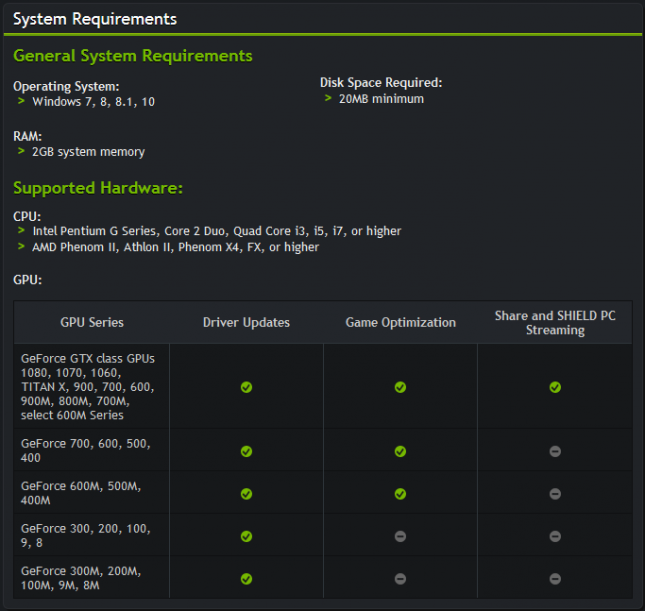Click the green arrow bullet beside 20MB minimum
Screen dimensions: 645x611
click(328, 98)
